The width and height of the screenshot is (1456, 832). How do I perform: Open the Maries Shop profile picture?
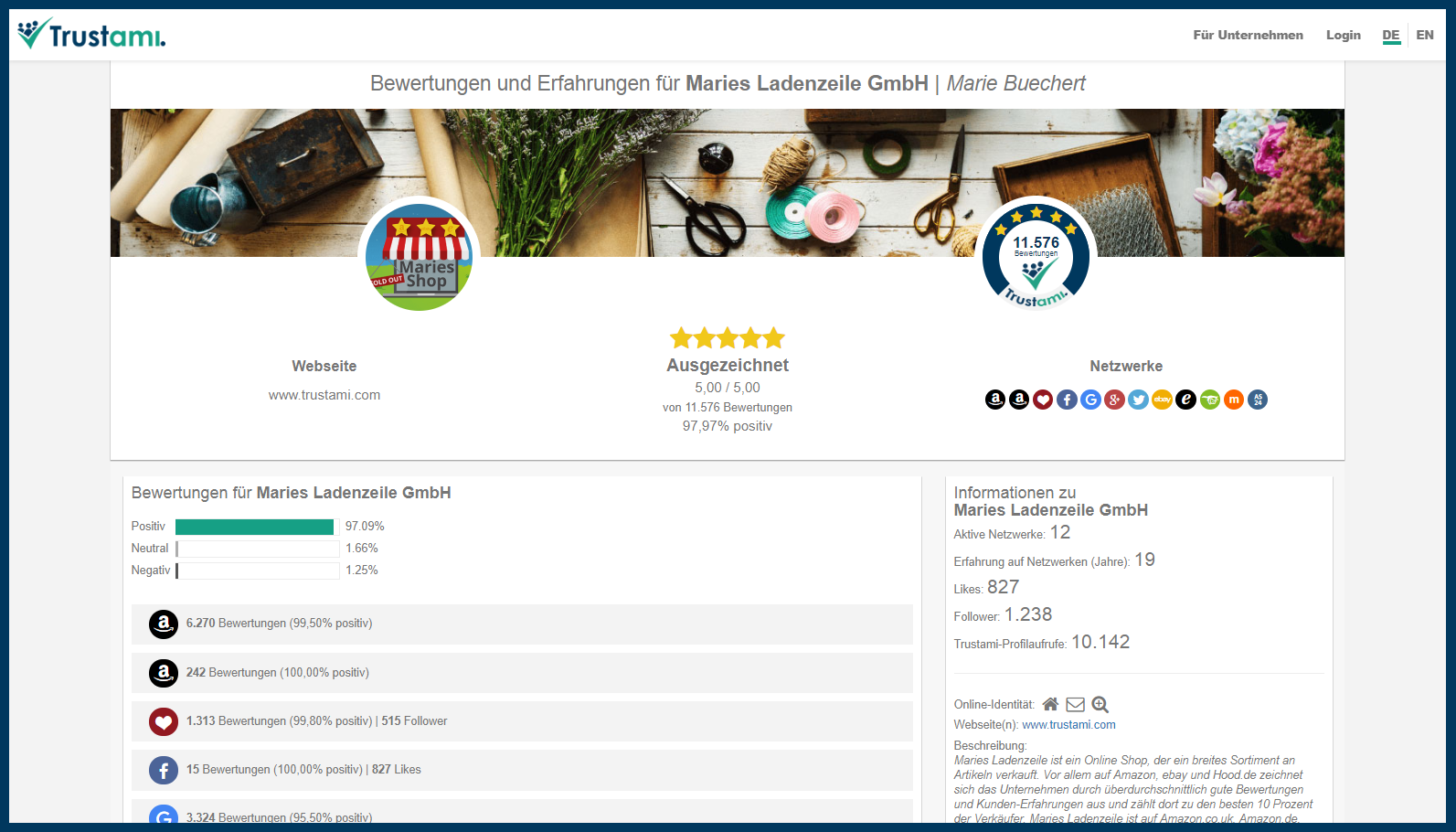420,257
